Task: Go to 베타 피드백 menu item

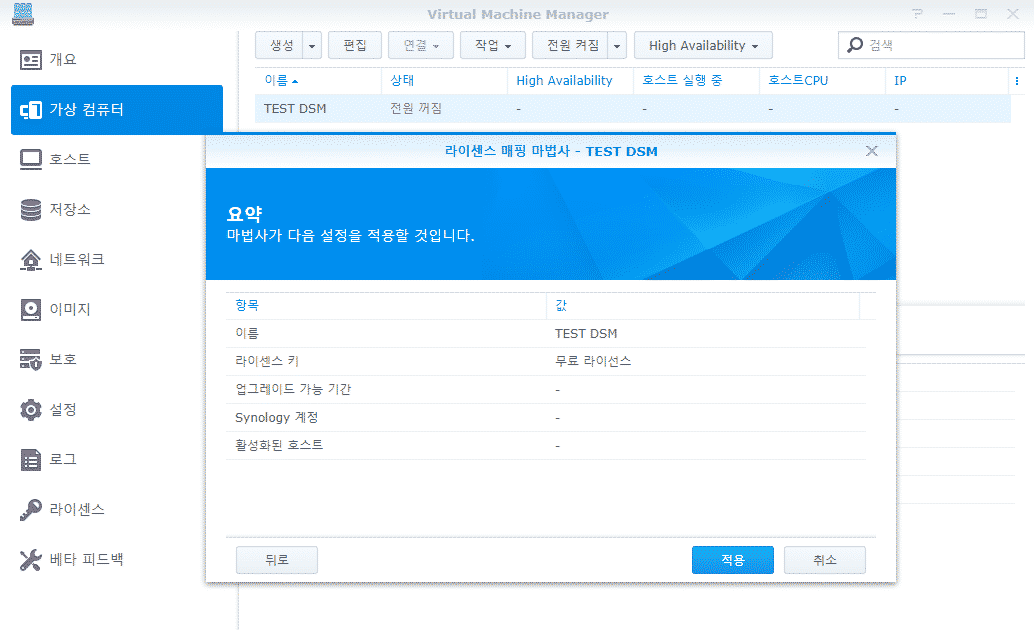Action: tap(86, 560)
